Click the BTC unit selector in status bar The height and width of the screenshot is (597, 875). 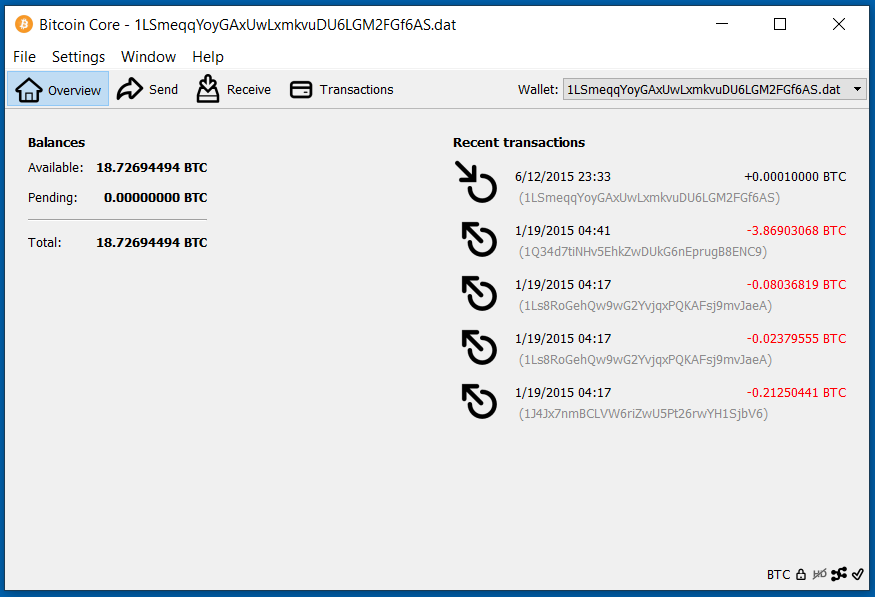778,574
